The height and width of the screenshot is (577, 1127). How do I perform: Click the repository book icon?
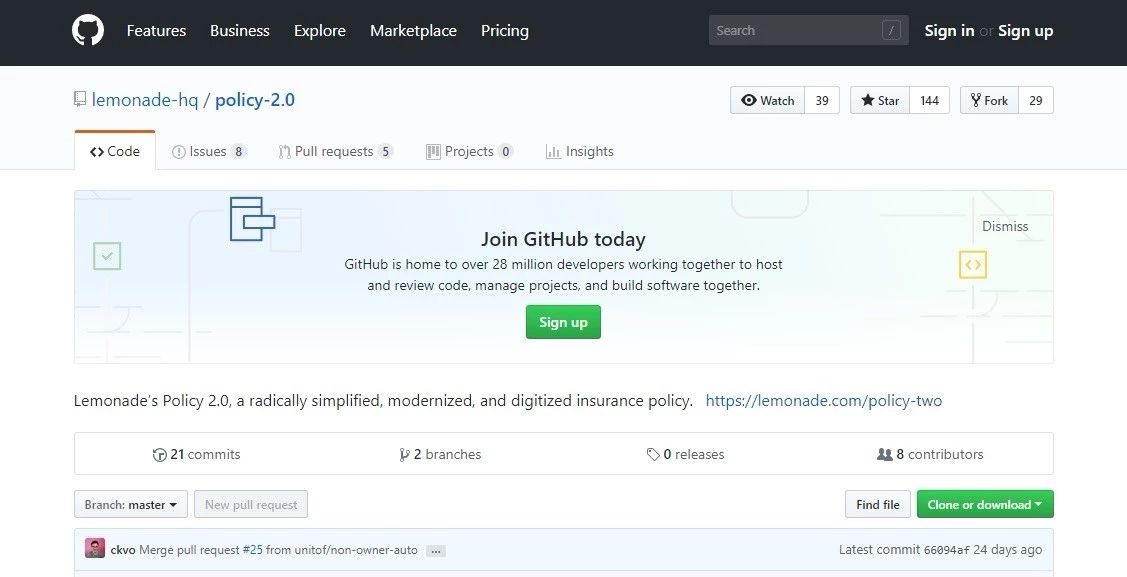click(x=80, y=99)
